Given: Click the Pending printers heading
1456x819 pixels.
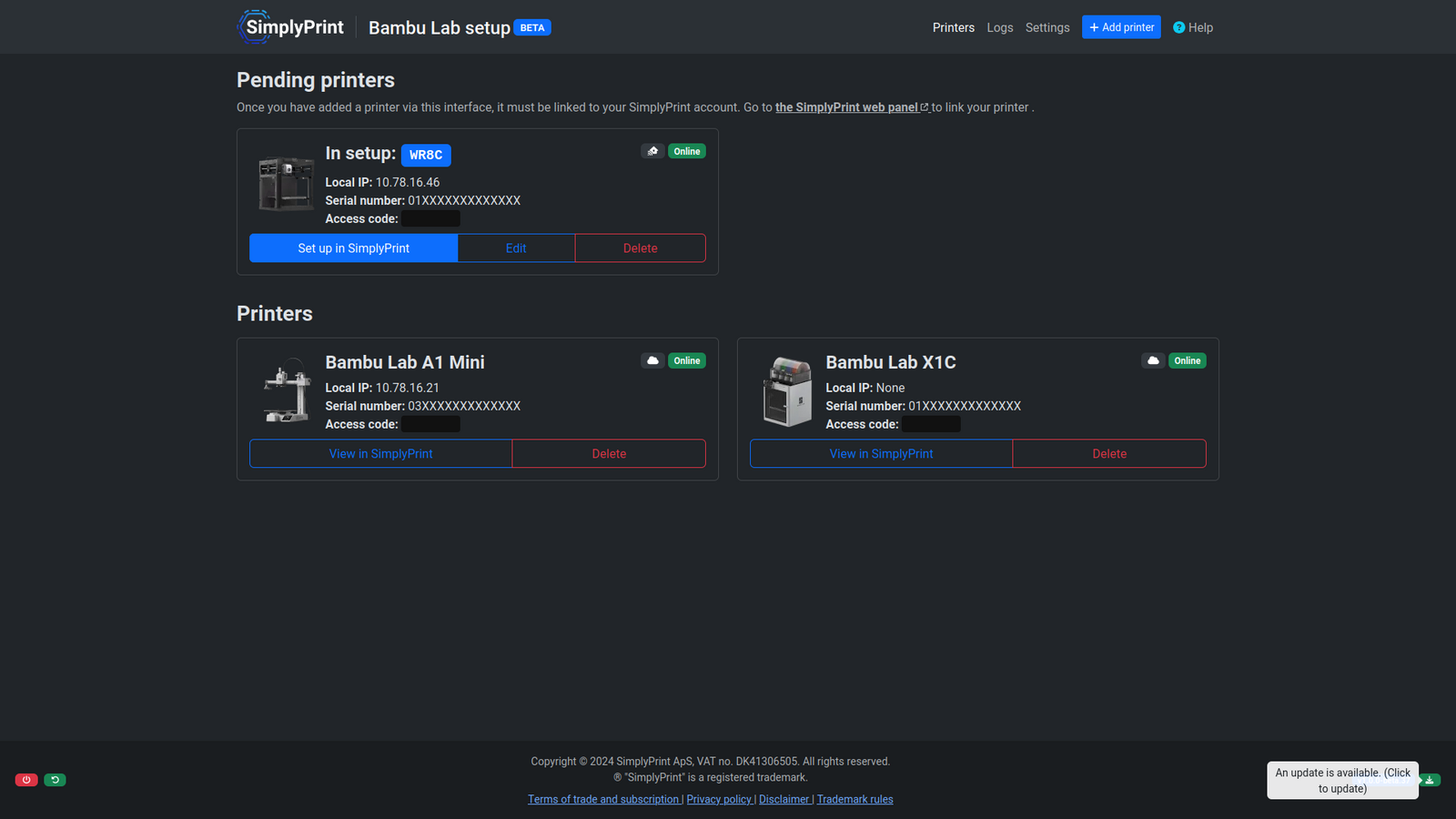Looking at the screenshot, I should tap(316, 80).
